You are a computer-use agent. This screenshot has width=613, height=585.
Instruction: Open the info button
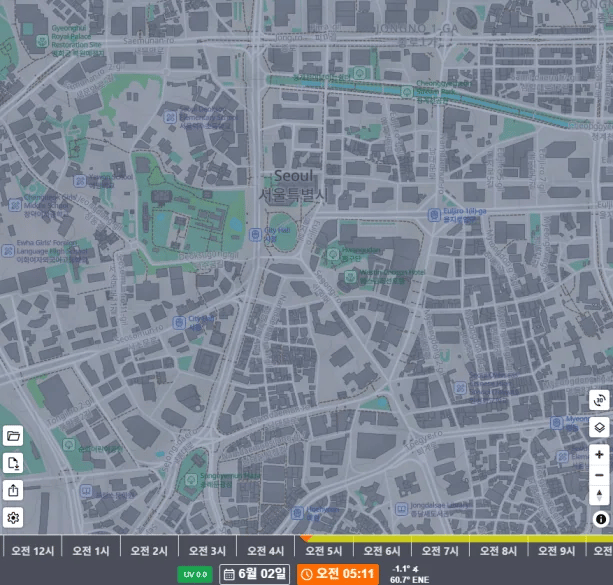coord(601,519)
